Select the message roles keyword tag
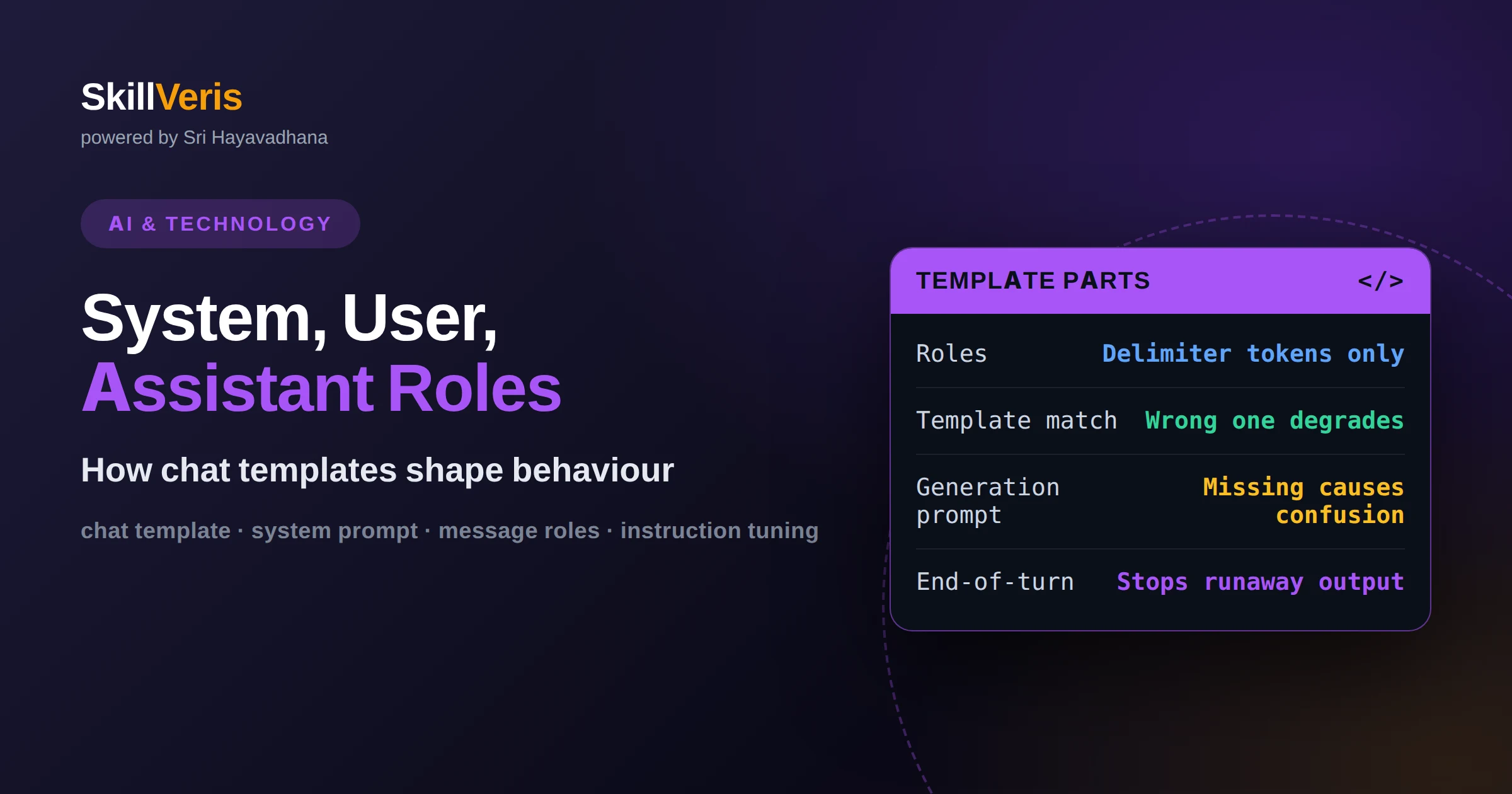The width and height of the screenshot is (1512, 794). [x=519, y=531]
